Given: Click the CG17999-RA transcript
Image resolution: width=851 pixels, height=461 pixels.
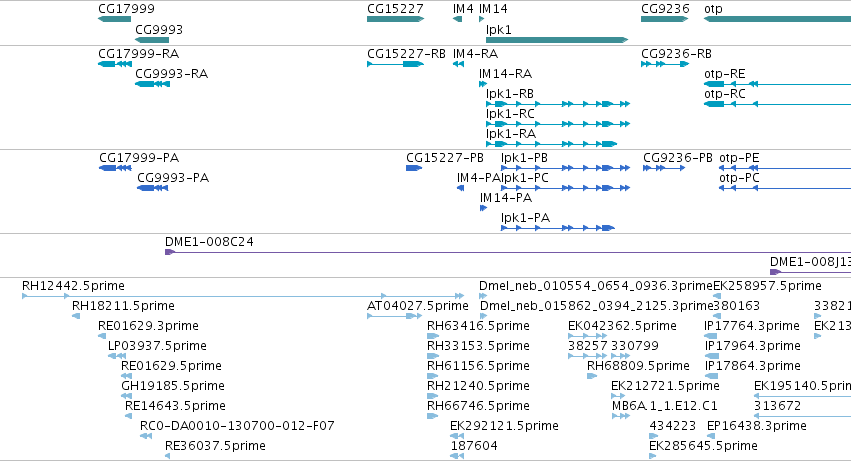Looking at the screenshot, I should tap(115, 64).
